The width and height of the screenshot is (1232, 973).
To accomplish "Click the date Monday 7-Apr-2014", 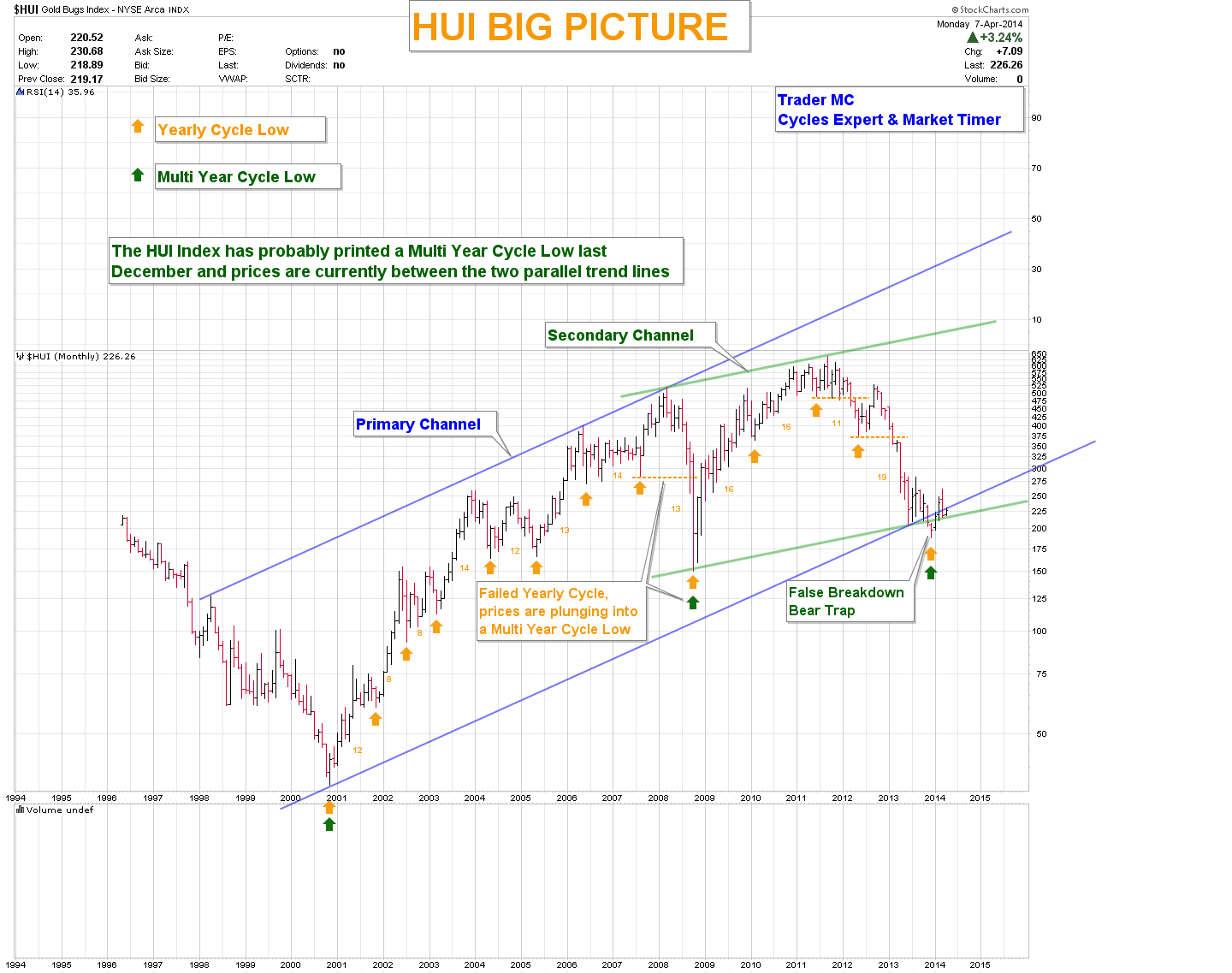I will coord(980,24).
